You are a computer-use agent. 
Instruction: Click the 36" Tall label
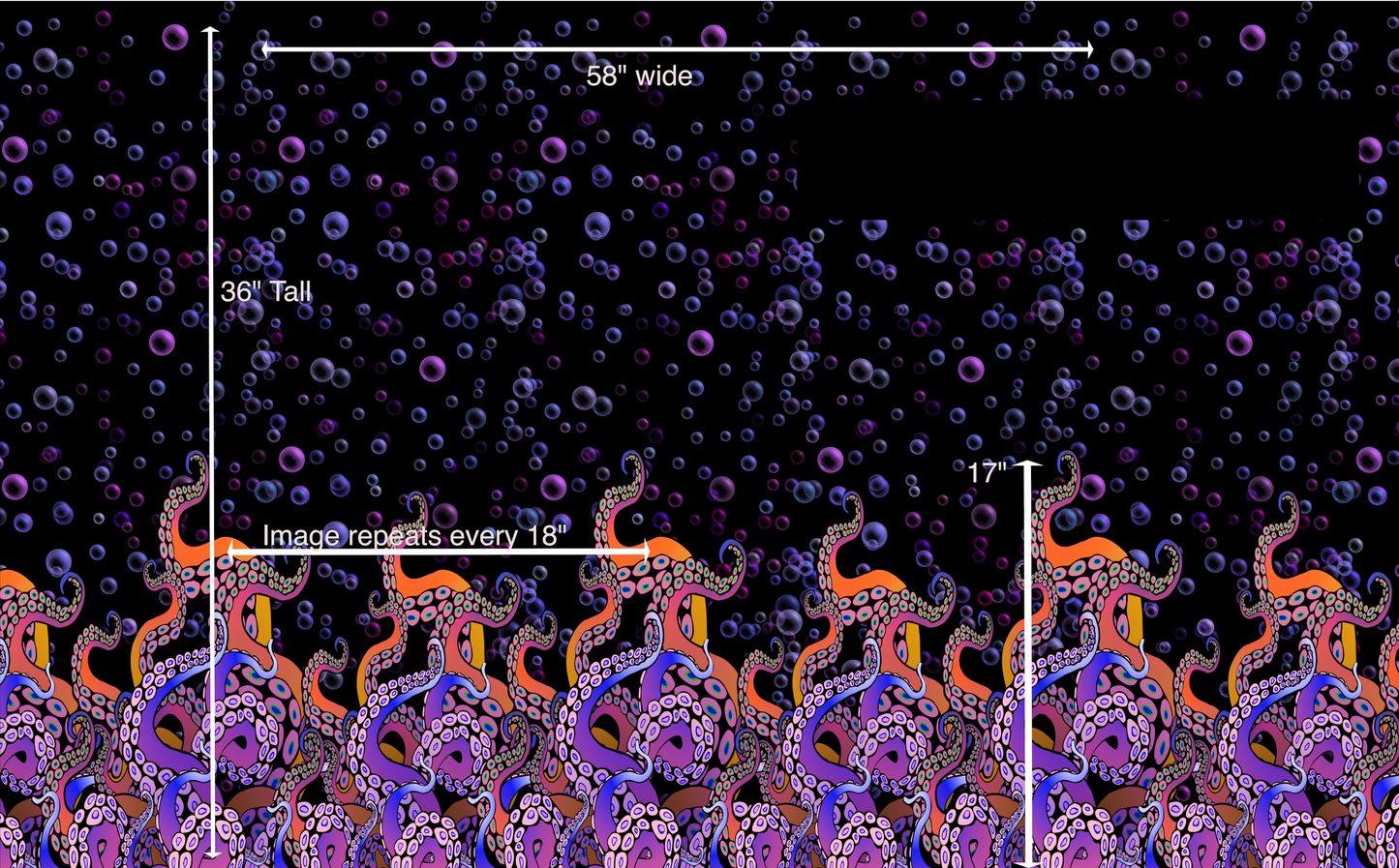(x=266, y=292)
